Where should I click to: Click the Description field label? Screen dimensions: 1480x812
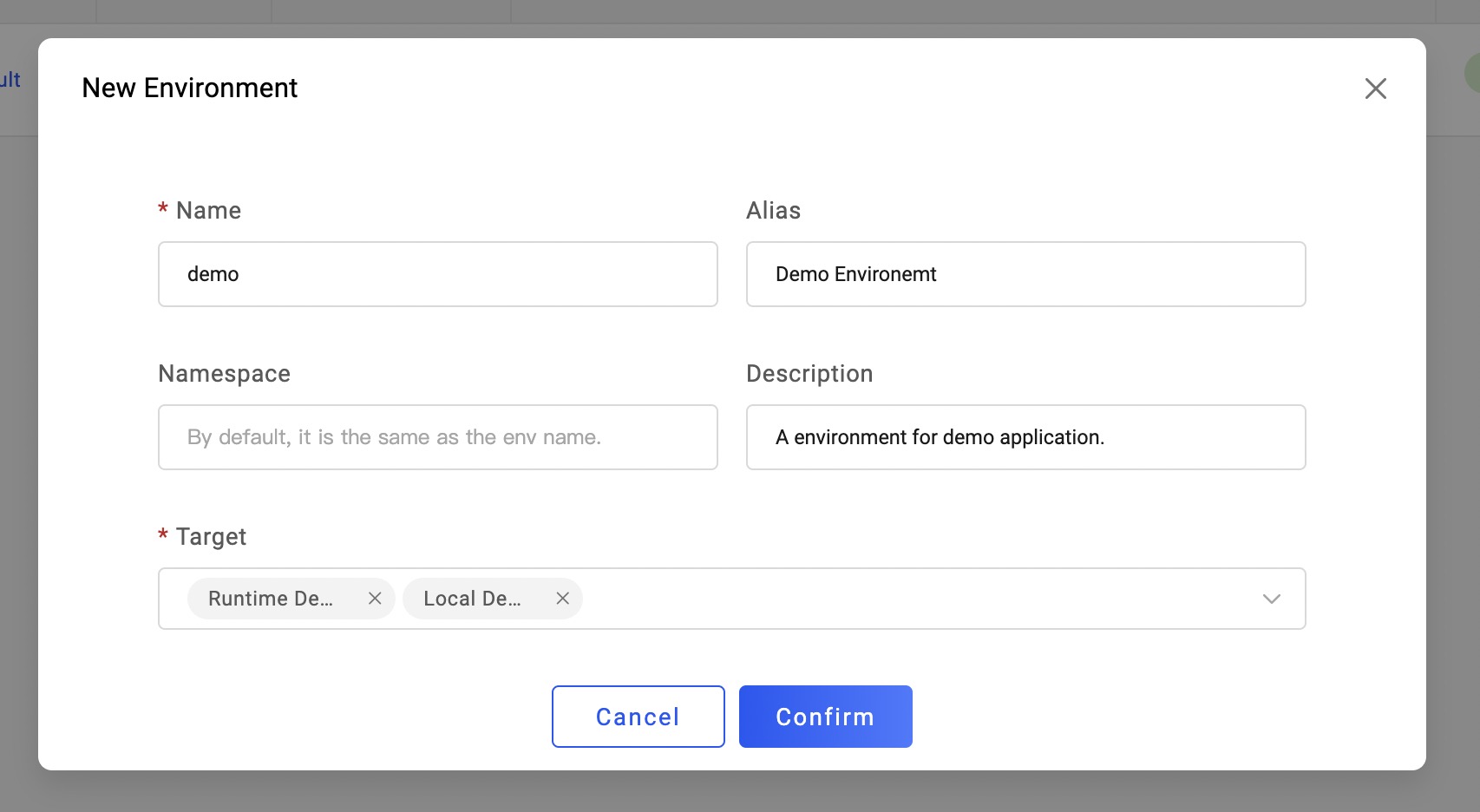pyautogui.click(x=809, y=374)
